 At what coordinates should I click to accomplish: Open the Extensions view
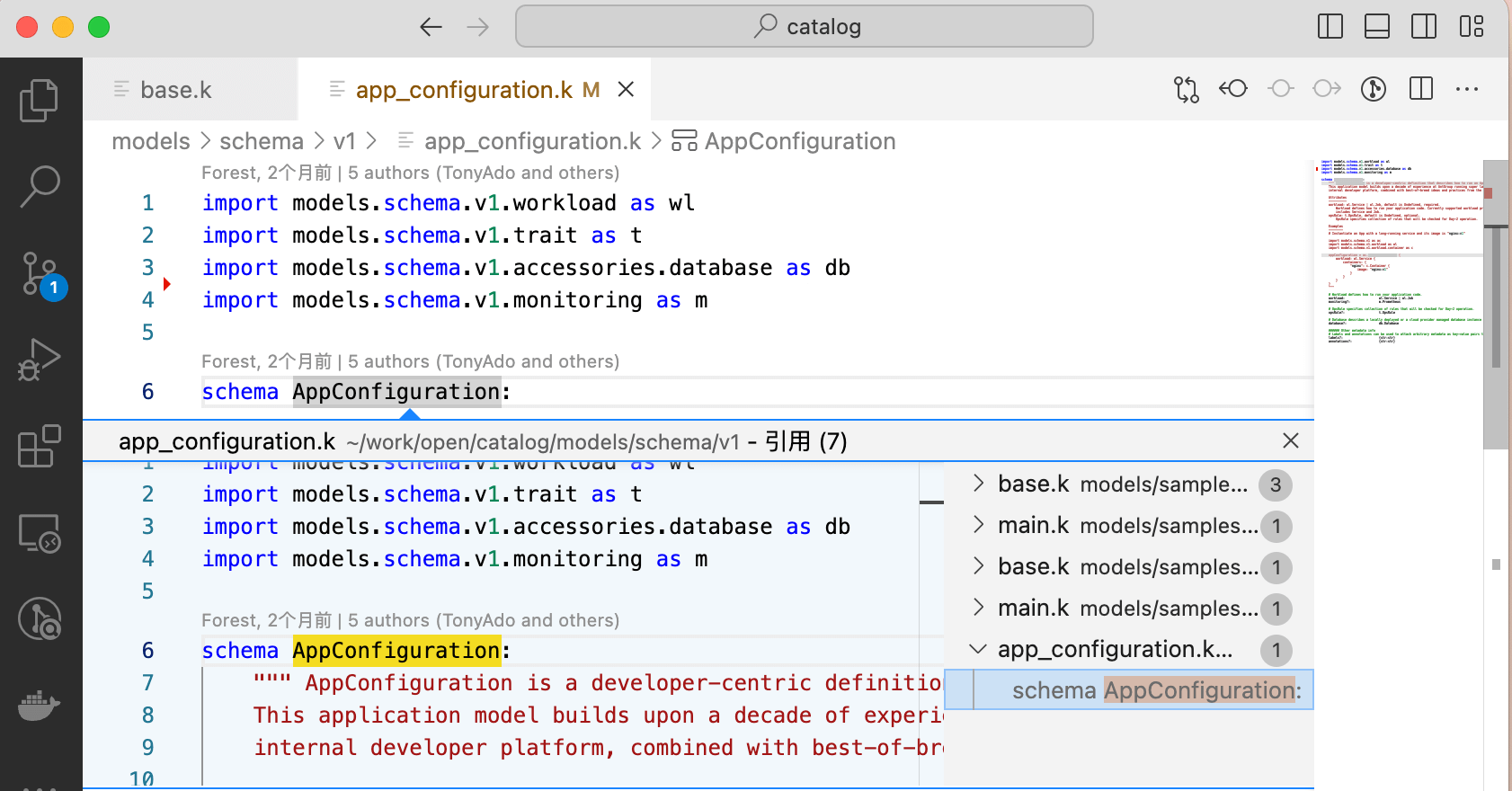click(40, 446)
